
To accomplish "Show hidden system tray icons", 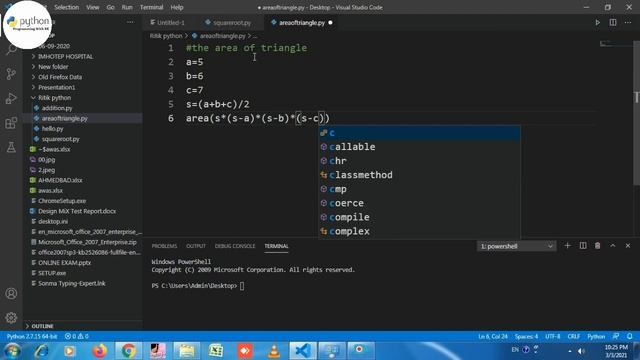I will pyautogui.click(x=570, y=351).
